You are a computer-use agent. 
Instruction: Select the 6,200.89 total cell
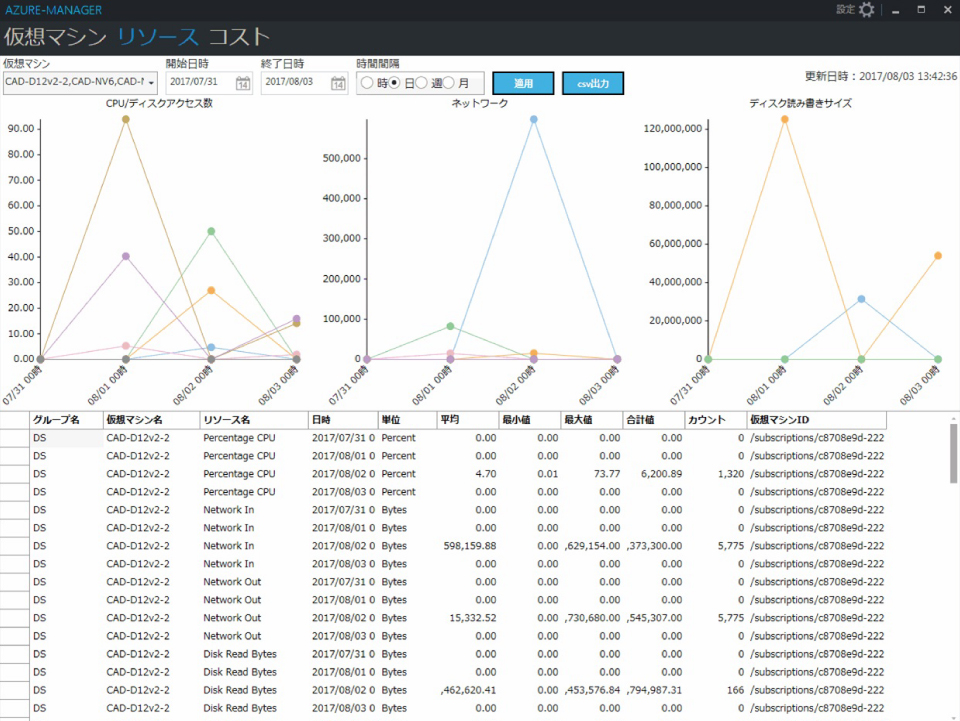click(654, 474)
